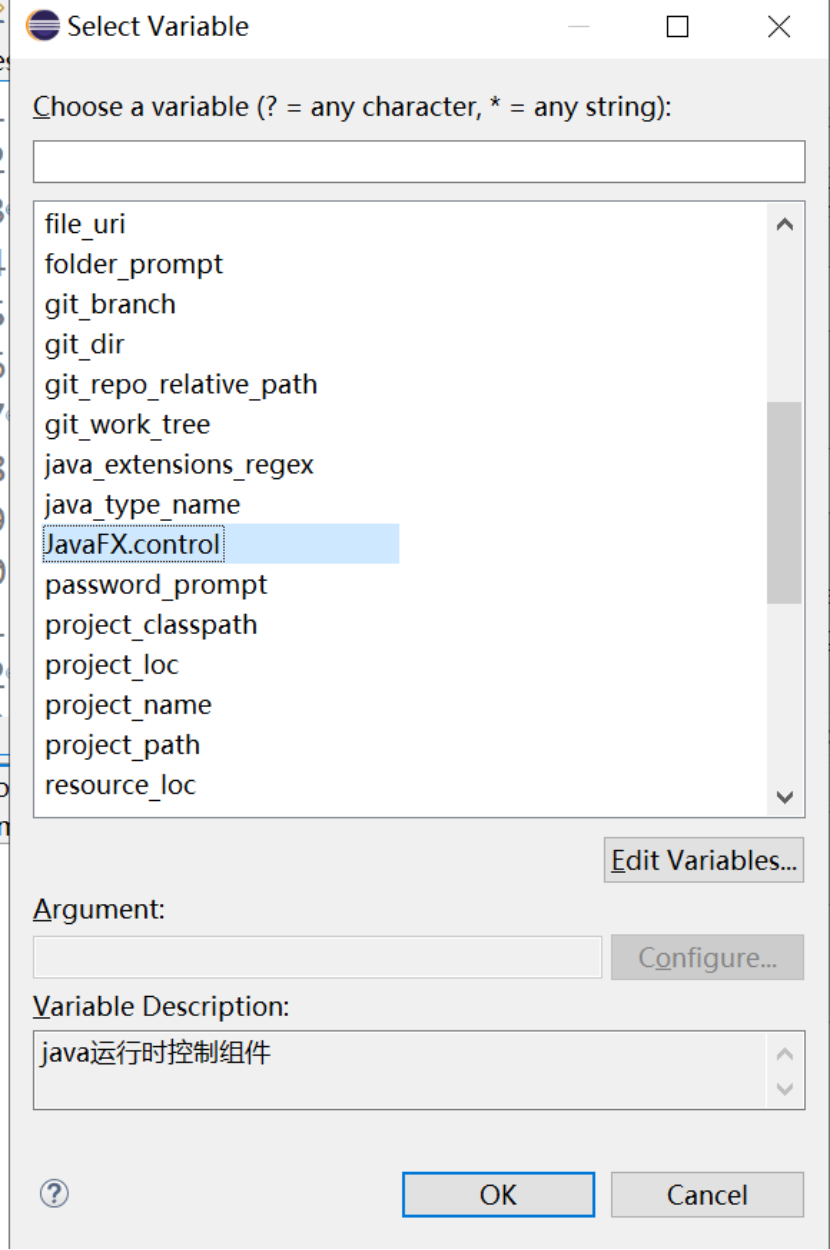Click the list's scroll-down arrow
This screenshot has height=1250, width=830.
click(x=785, y=787)
